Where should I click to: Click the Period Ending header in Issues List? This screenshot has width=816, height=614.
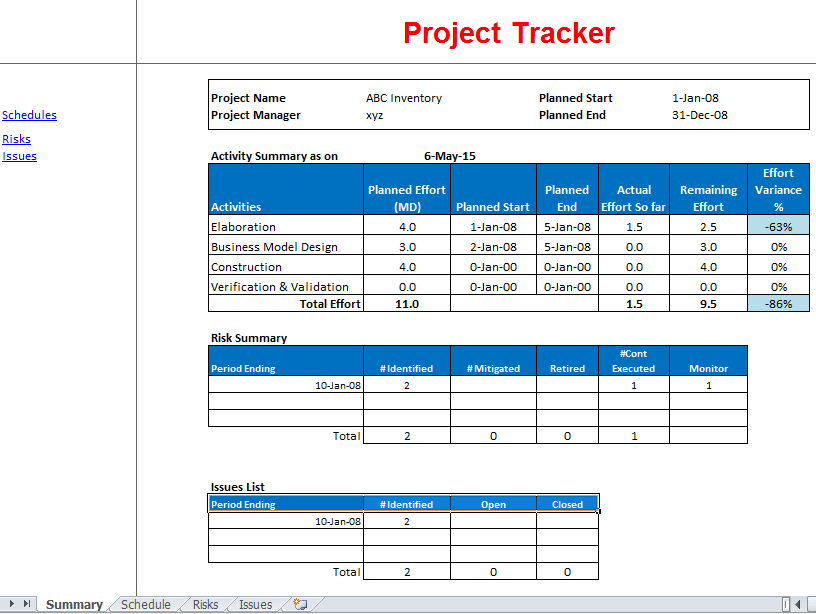(x=286, y=504)
